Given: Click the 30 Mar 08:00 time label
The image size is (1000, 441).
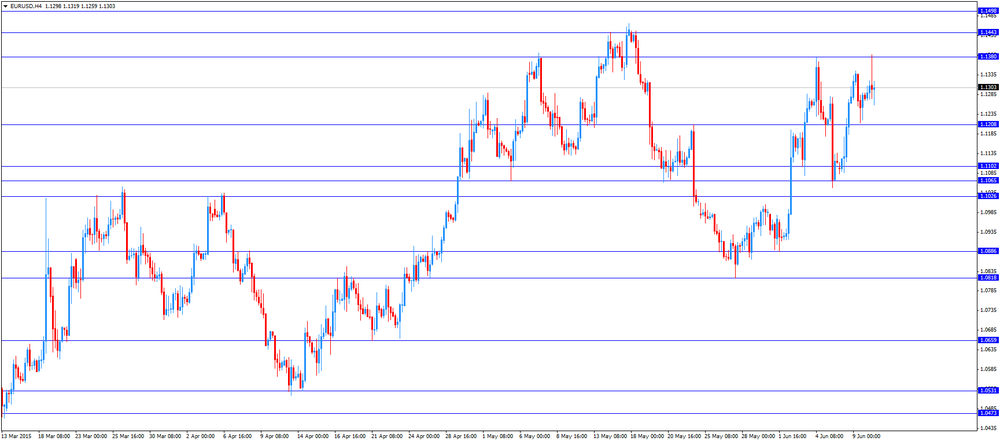Looking at the screenshot, I should pyautogui.click(x=165, y=436).
